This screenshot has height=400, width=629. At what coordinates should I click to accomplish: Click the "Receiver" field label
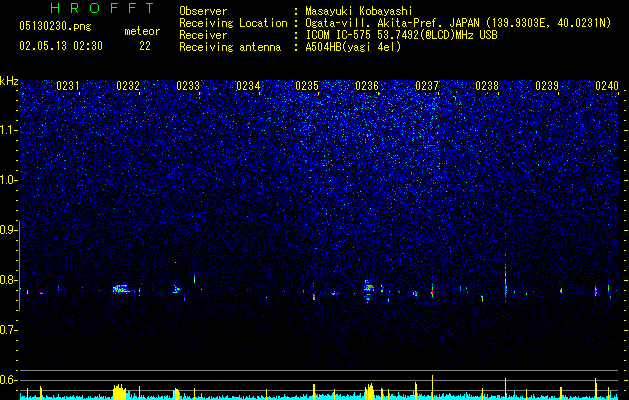tap(203, 35)
